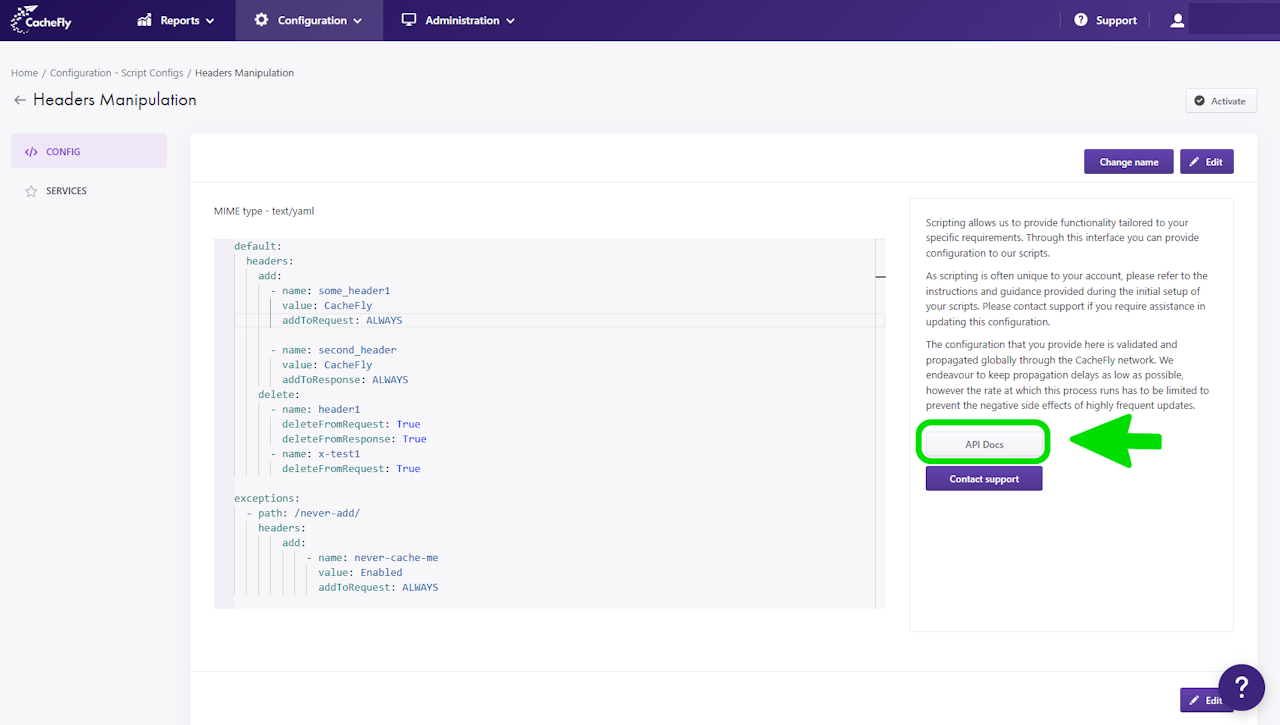Click the Contact support button
Viewport: 1280px width, 725px height.
pos(984,479)
